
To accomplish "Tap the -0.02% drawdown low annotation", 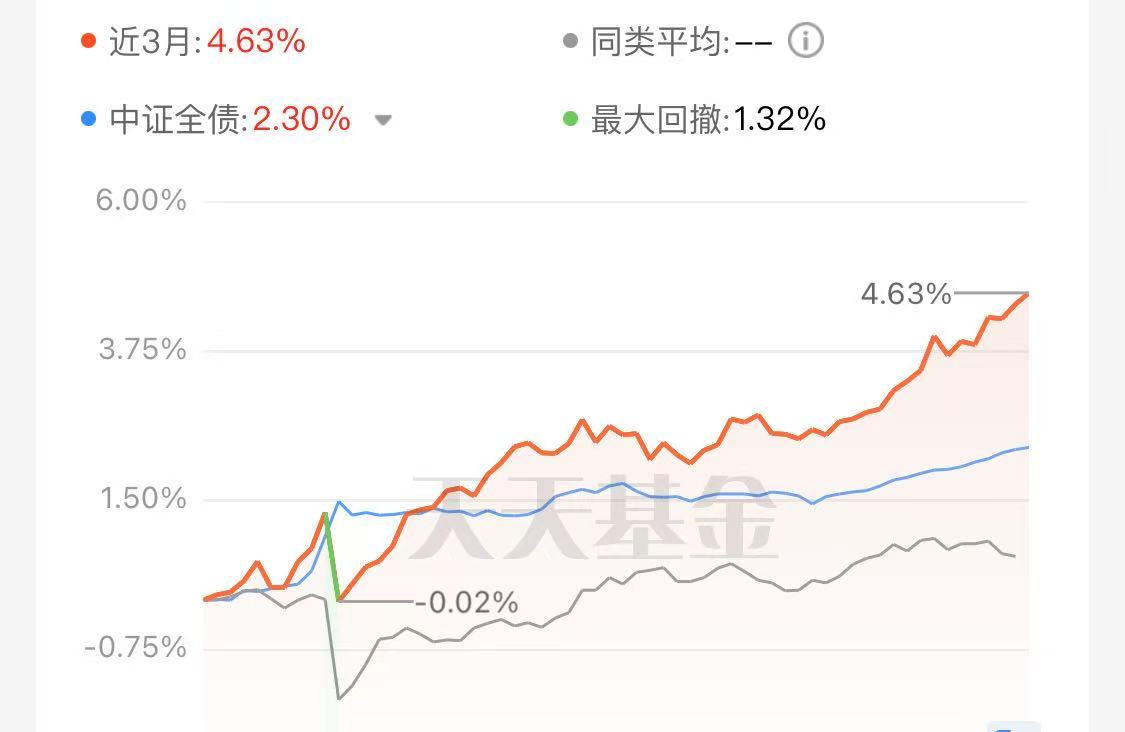I will point(466,603).
